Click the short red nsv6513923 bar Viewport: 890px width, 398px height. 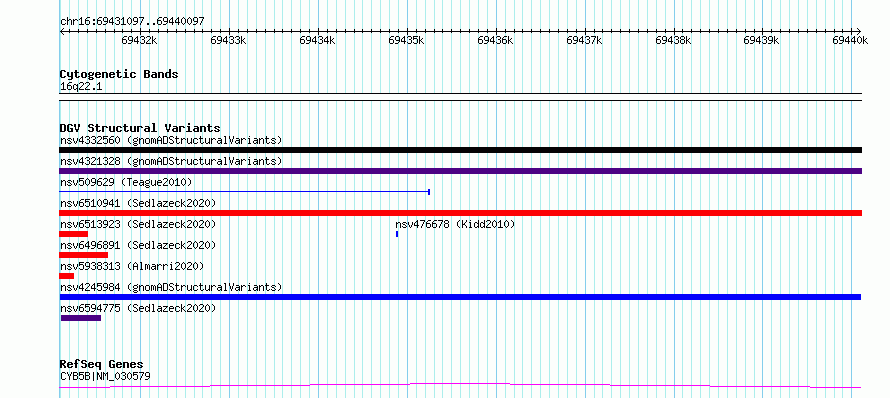click(73, 234)
